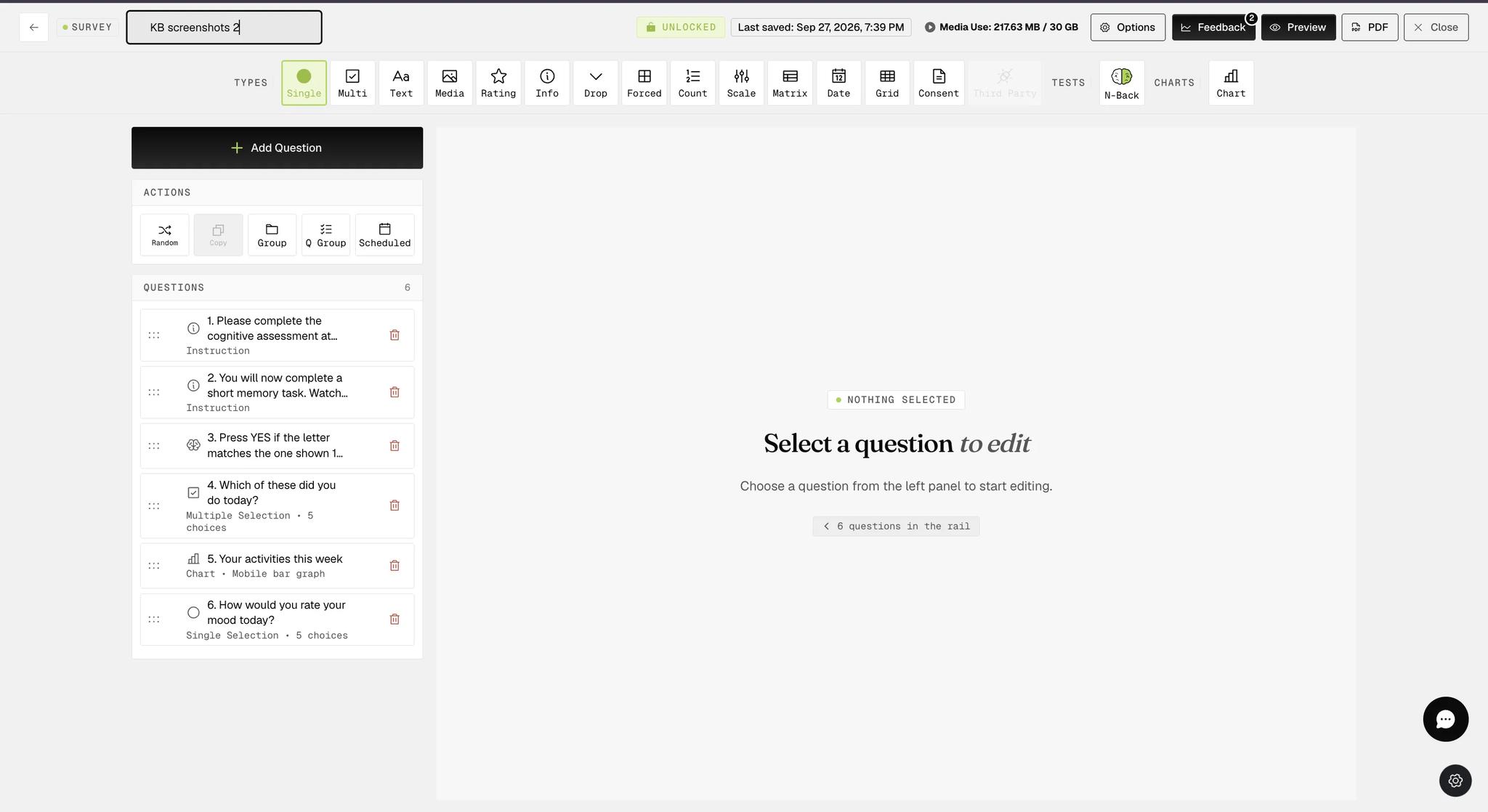Open the Options settings

pyautogui.click(x=1128, y=28)
